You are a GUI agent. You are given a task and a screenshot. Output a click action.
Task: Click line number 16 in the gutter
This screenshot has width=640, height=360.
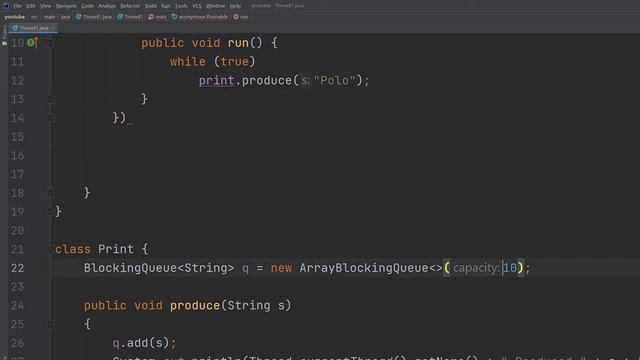coord(18,156)
